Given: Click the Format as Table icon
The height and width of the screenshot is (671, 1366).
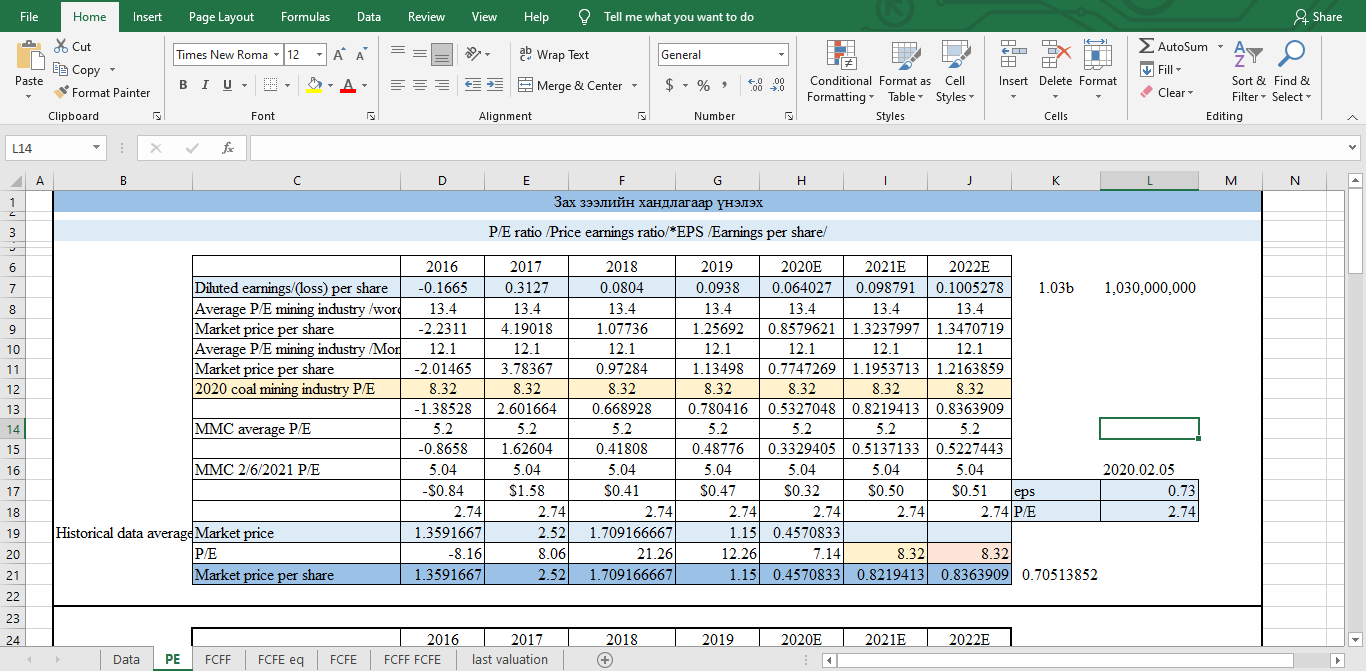Looking at the screenshot, I should tap(904, 56).
